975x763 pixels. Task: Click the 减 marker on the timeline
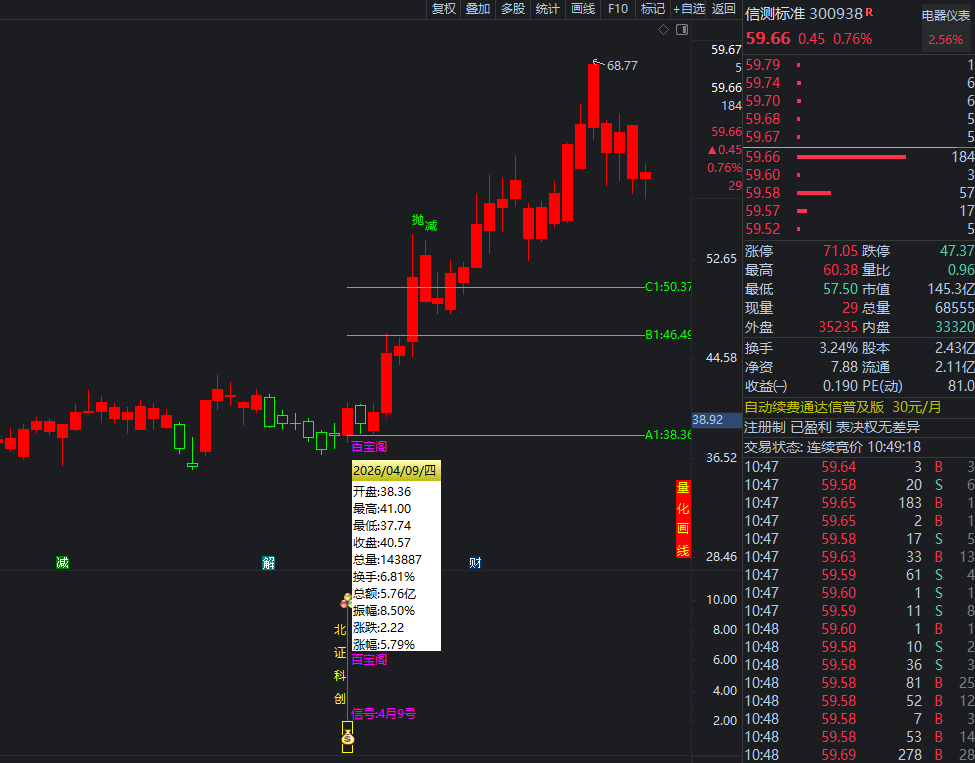point(62,563)
